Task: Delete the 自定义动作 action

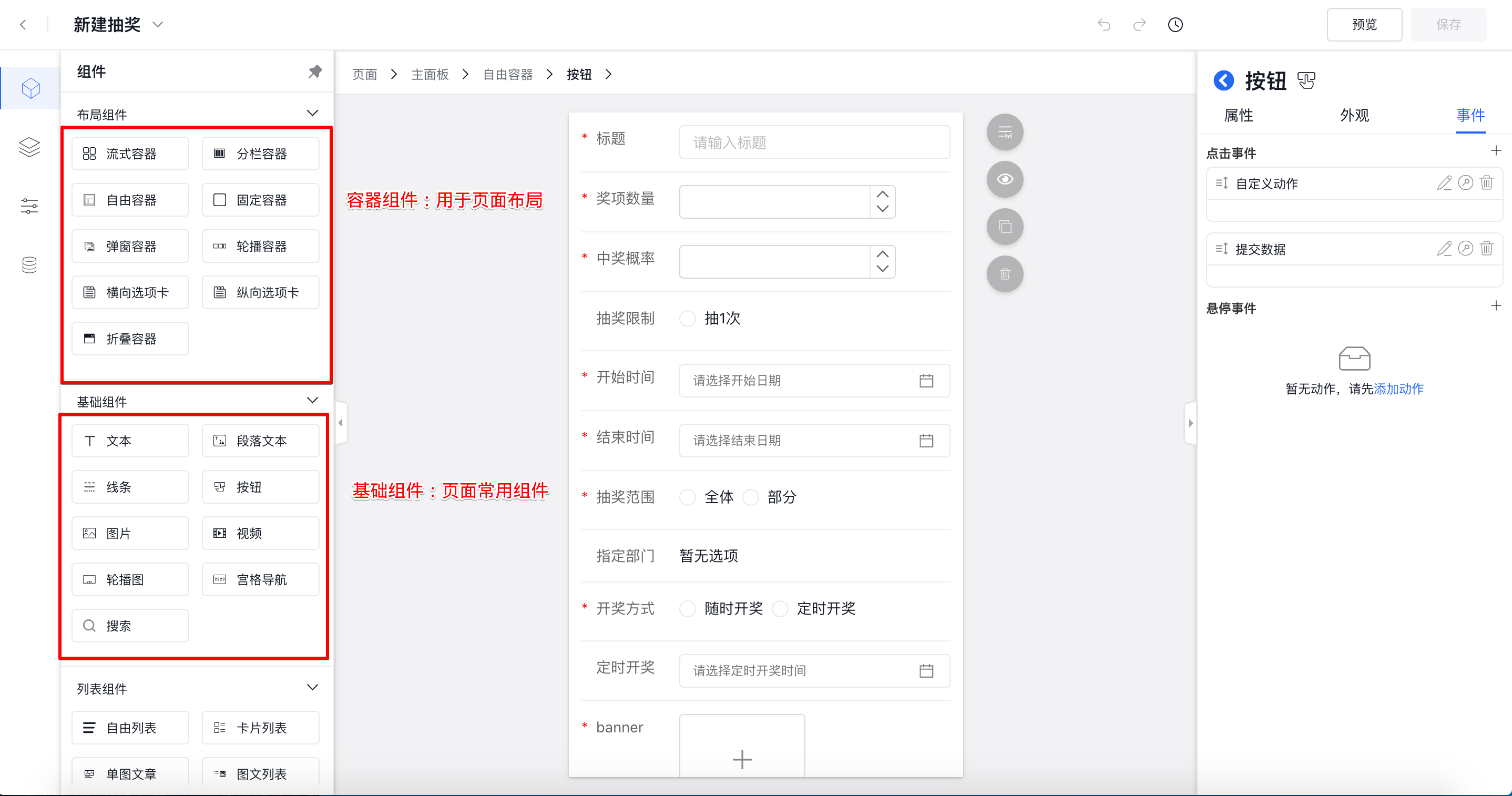Action: pos(1487,182)
